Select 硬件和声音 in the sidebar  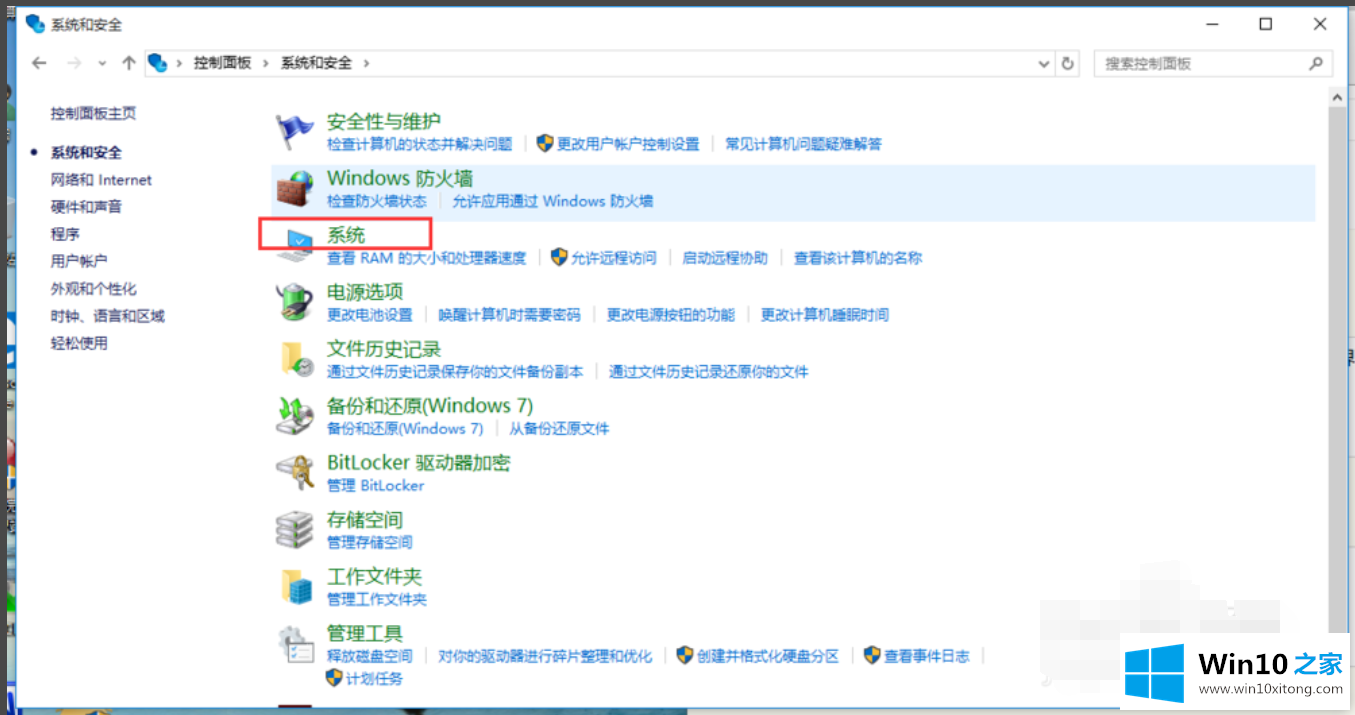point(86,207)
